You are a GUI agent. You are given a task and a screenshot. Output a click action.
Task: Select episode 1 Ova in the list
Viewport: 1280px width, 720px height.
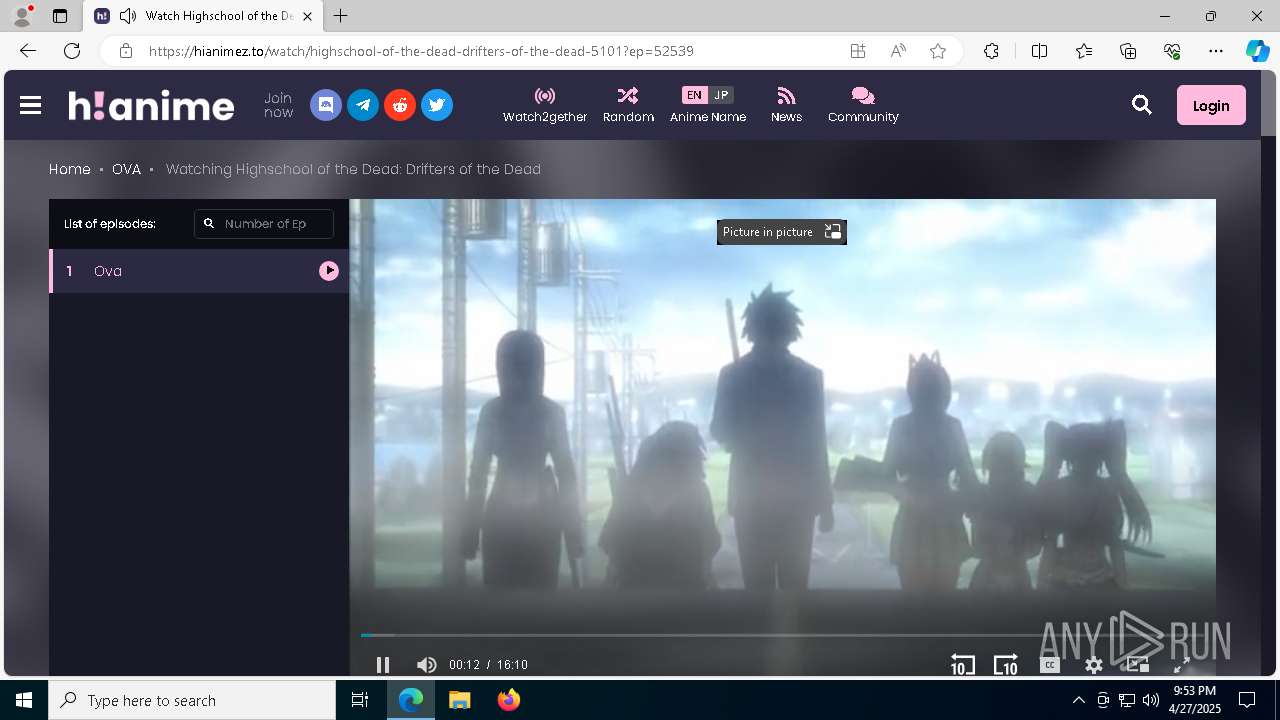click(199, 271)
